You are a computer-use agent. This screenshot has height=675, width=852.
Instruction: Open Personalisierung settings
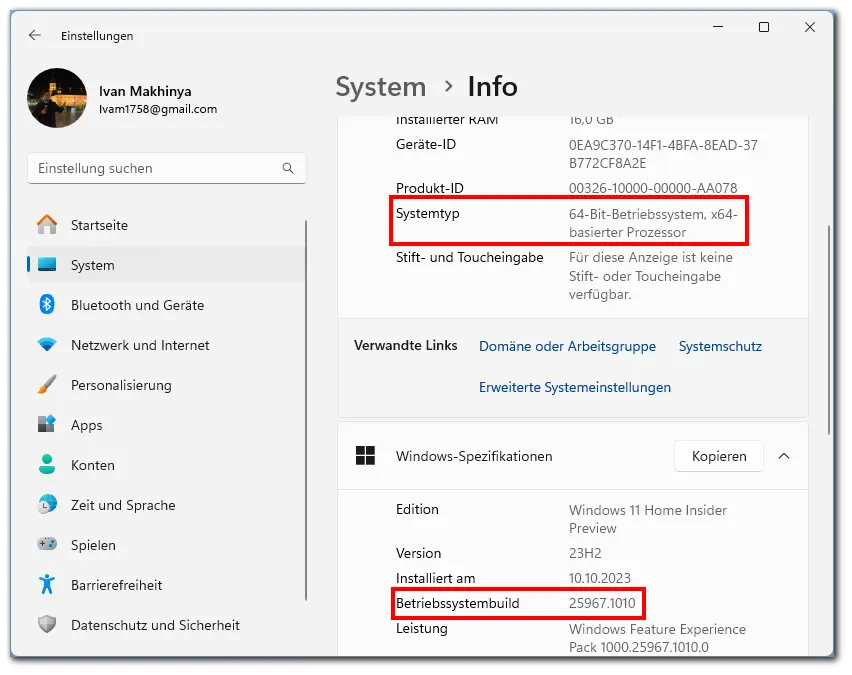(x=166, y=385)
